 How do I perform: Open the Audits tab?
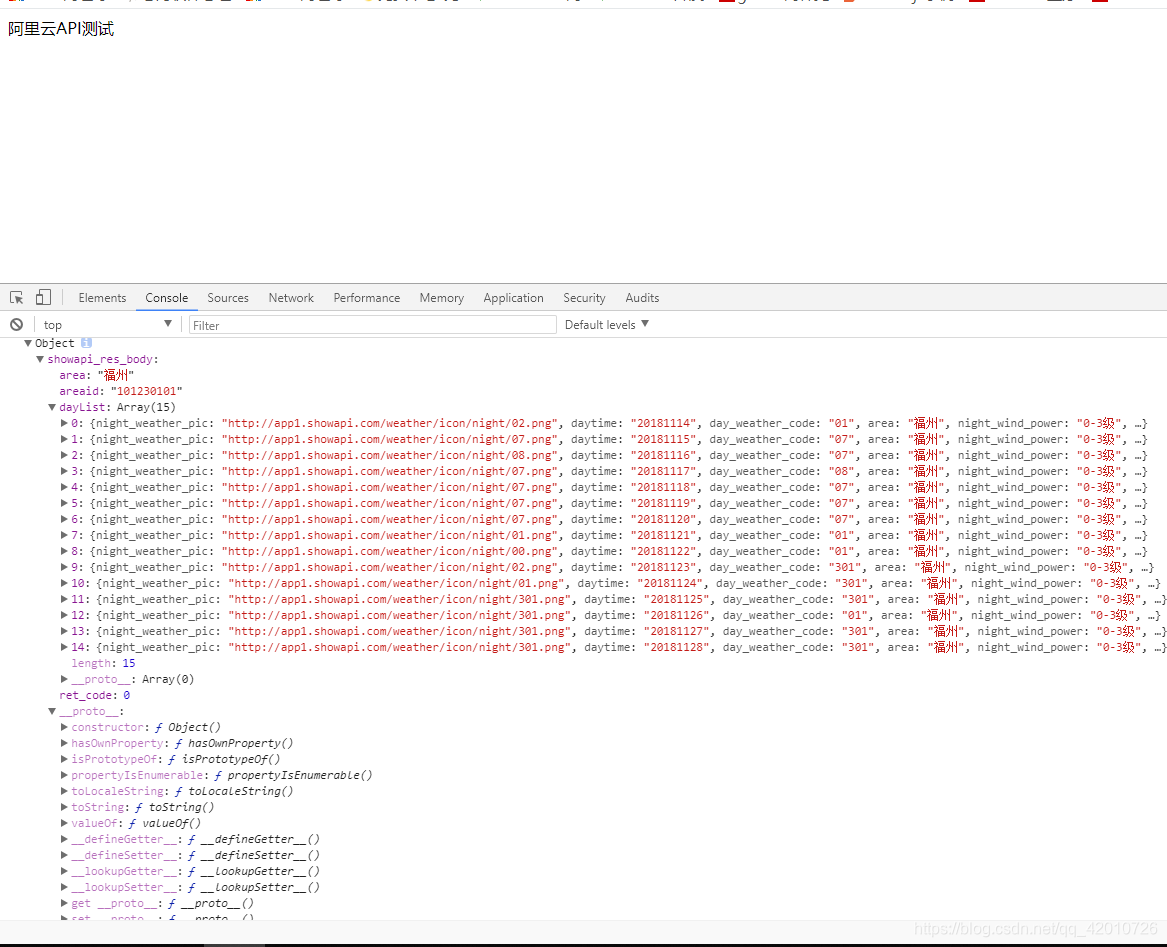point(642,298)
